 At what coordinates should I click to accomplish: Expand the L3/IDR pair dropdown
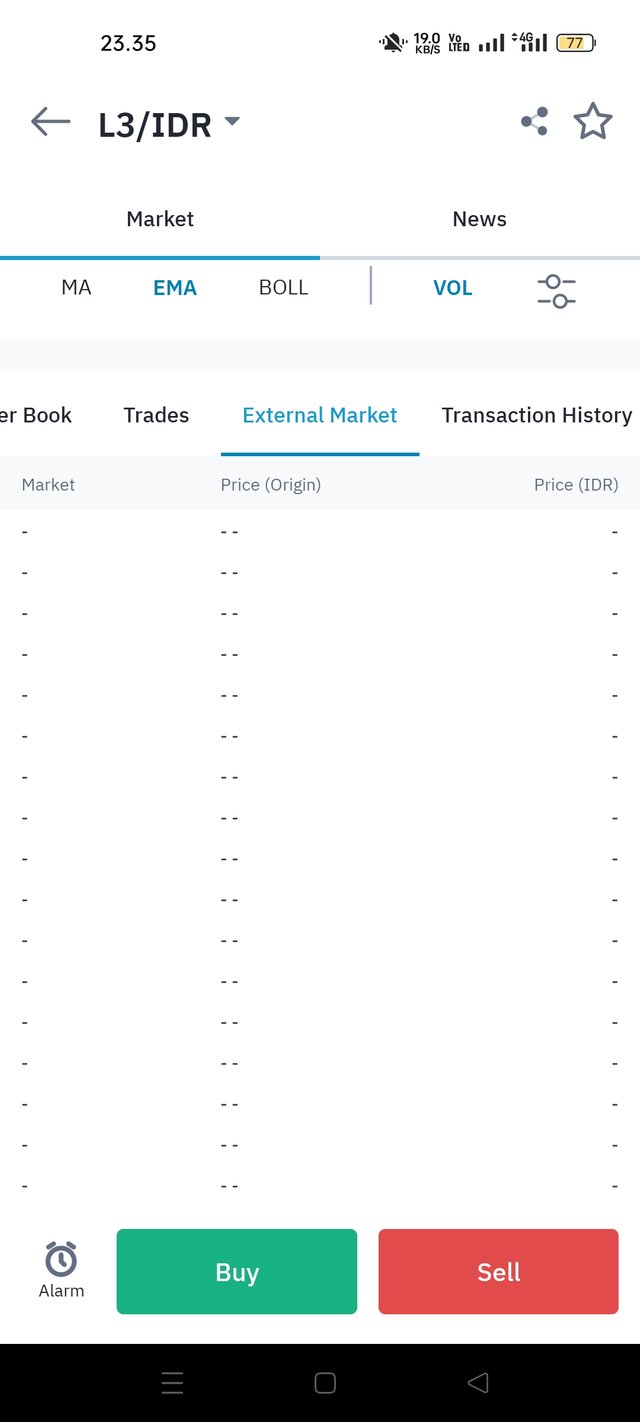232,122
